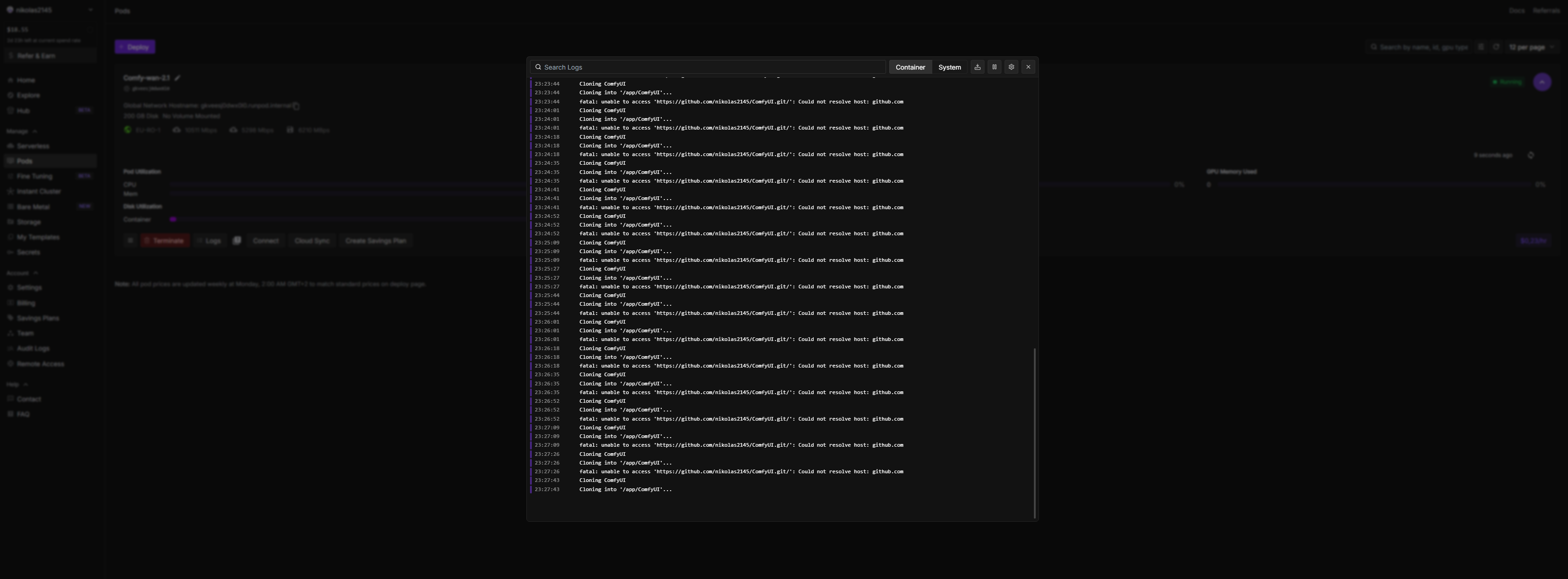This screenshot has height=579, width=1568.
Task: Switch to System logs tab
Action: tap(949, 67)
